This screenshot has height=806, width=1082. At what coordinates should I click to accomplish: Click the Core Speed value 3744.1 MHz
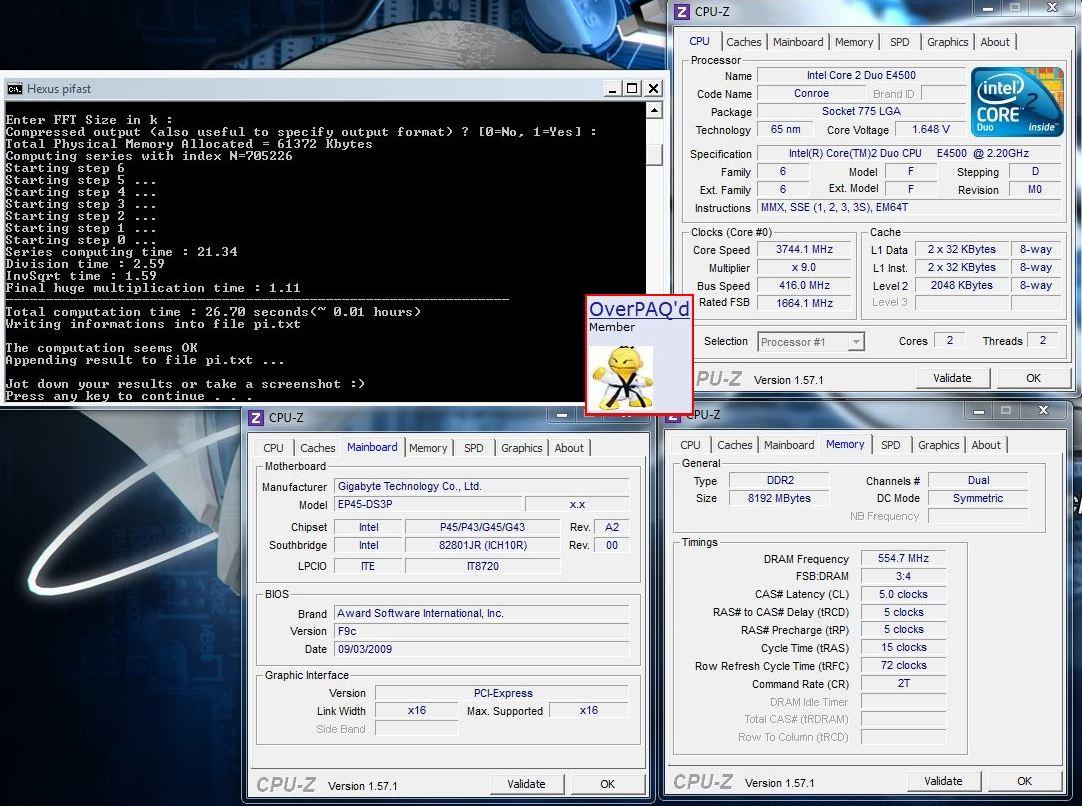point(803,249)
